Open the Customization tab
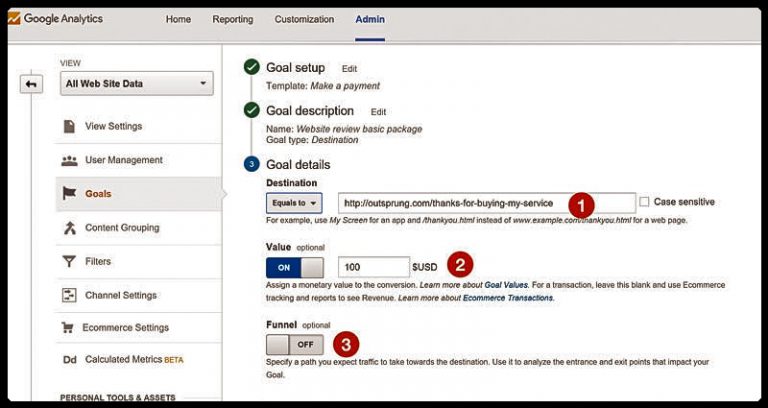The image size is (768, 408). point(304,20)
